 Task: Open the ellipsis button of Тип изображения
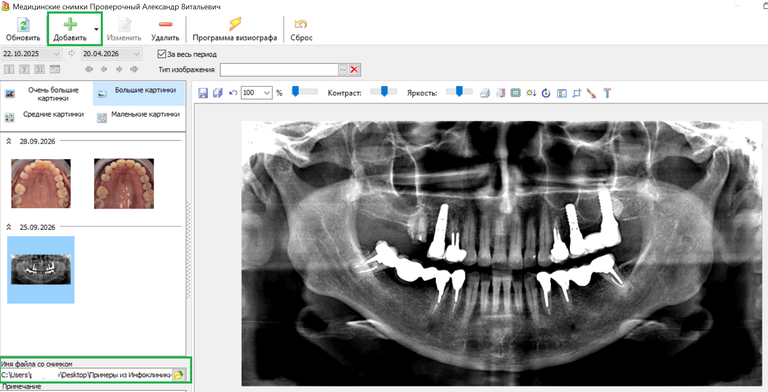pyautogui.click(x=342, y=70)
